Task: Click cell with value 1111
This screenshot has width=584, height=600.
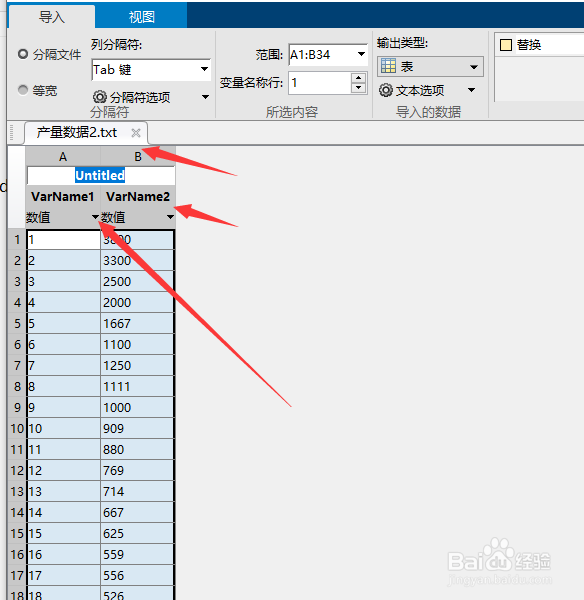Action: pyautogui.click(x=137, y=386)
